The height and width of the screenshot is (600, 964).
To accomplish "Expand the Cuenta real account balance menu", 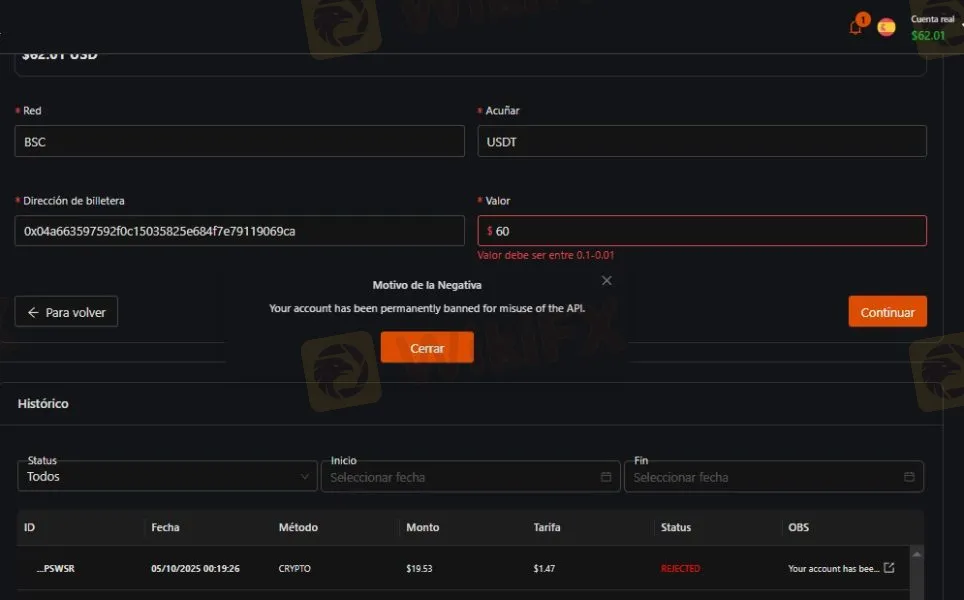I will (x=932, y=27).
